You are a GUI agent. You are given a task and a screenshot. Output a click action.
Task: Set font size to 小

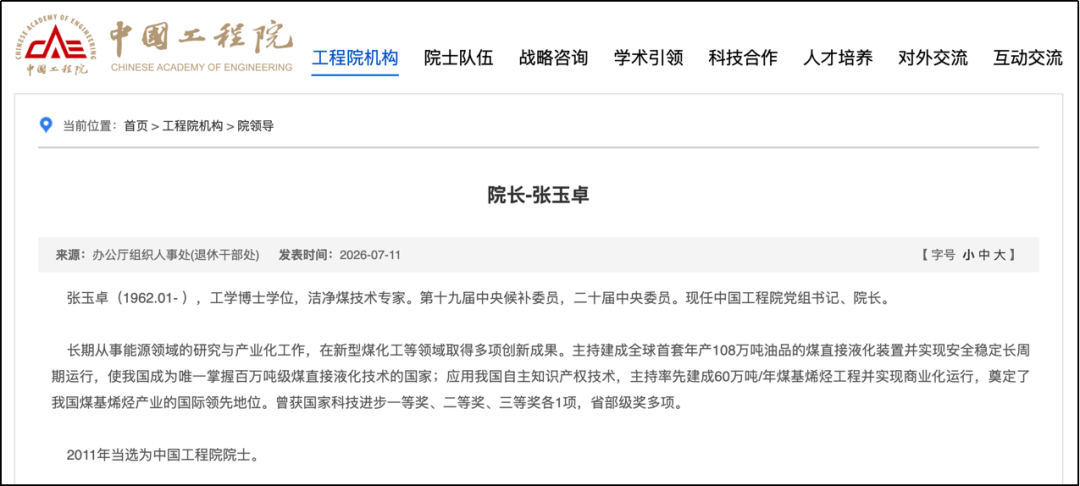click(x=968, y=255)
